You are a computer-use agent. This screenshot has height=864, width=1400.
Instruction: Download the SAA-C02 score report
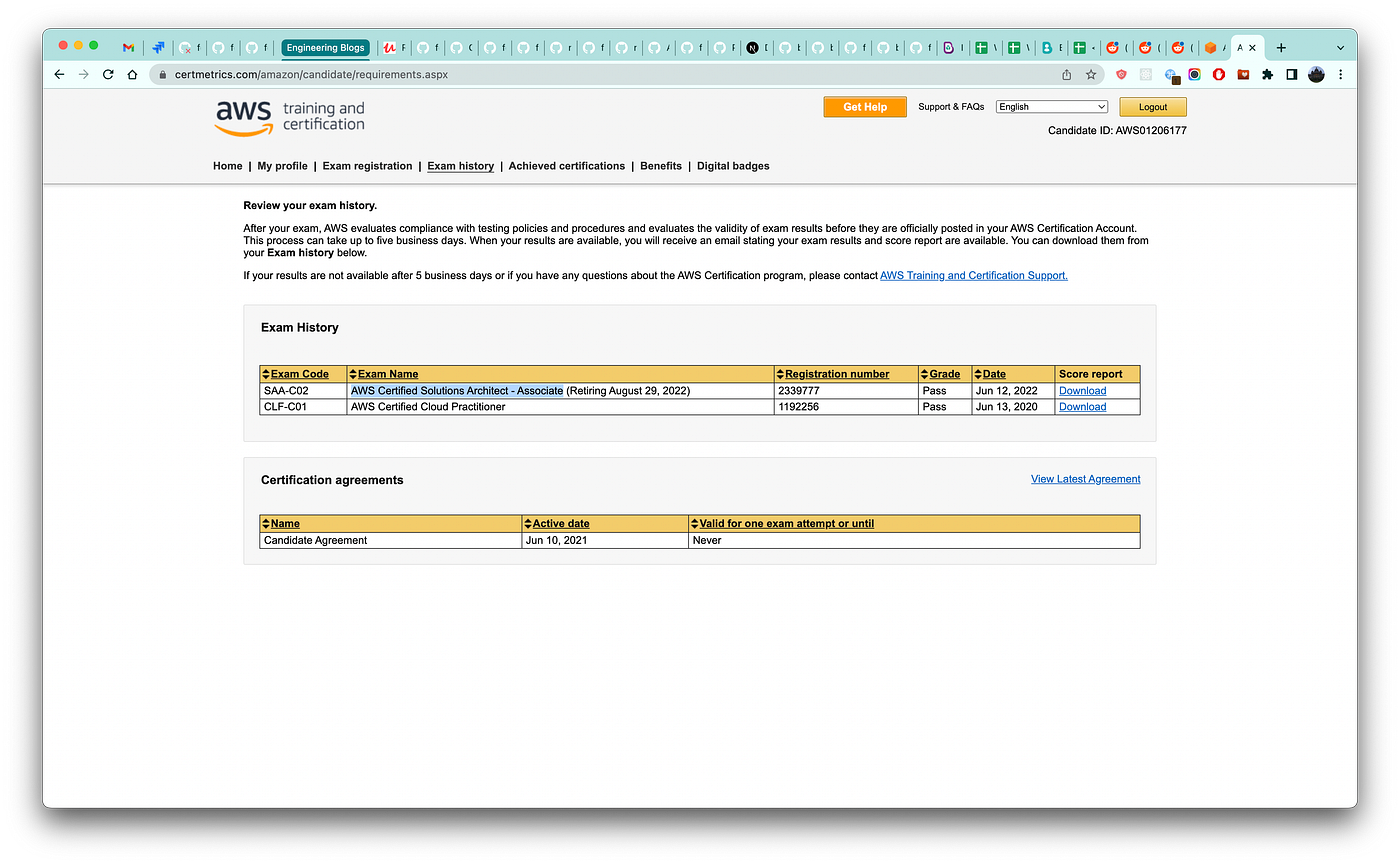tap(1083, 391)
